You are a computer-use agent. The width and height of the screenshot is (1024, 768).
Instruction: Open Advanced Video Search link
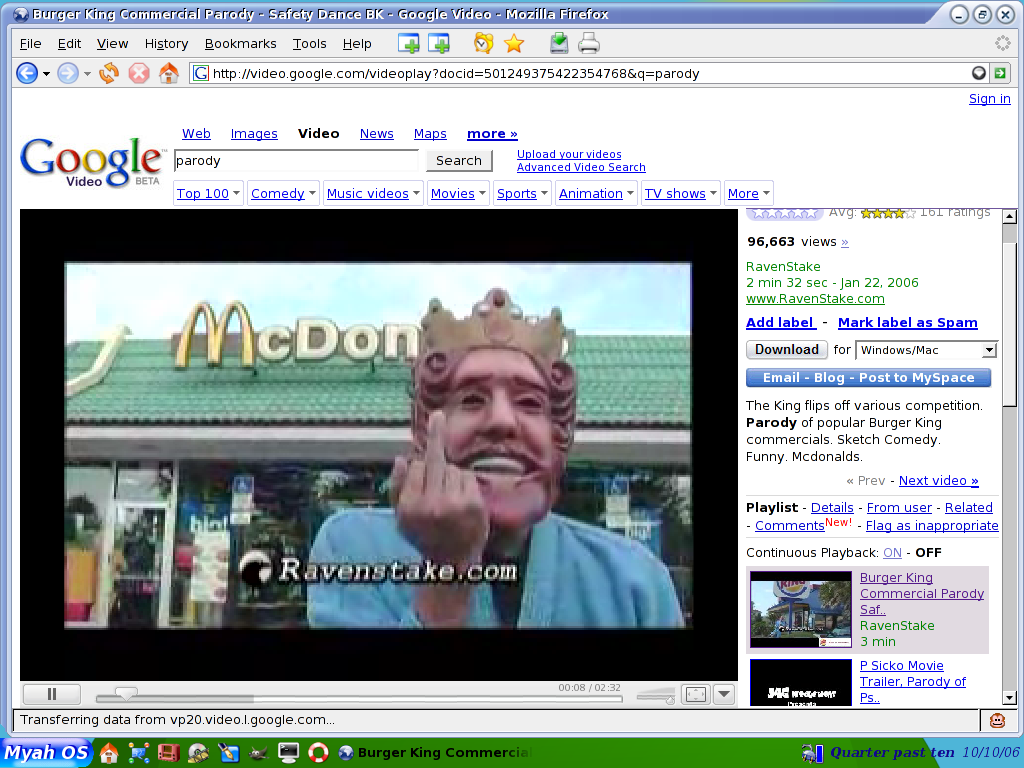pos(581,167)
